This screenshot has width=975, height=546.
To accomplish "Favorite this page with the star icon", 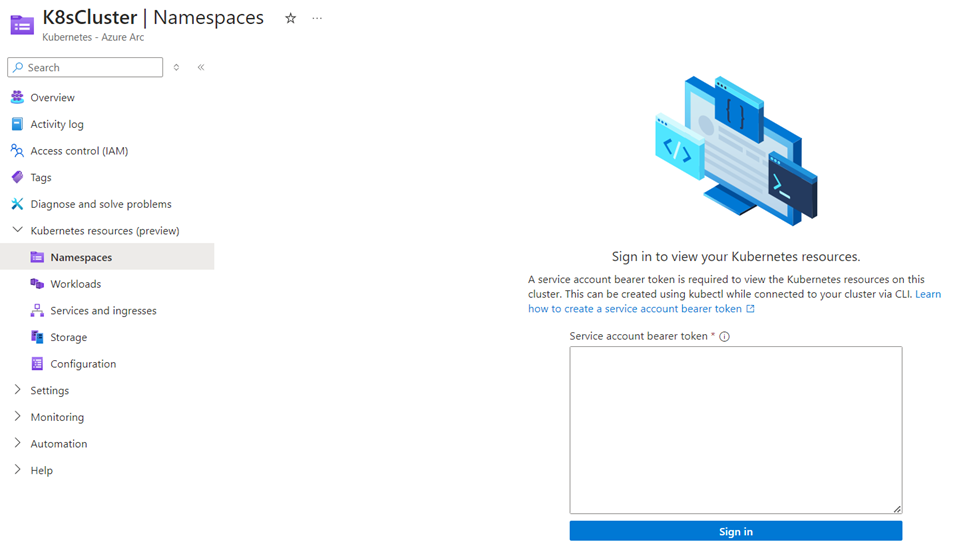I will [x=290, y=19].
